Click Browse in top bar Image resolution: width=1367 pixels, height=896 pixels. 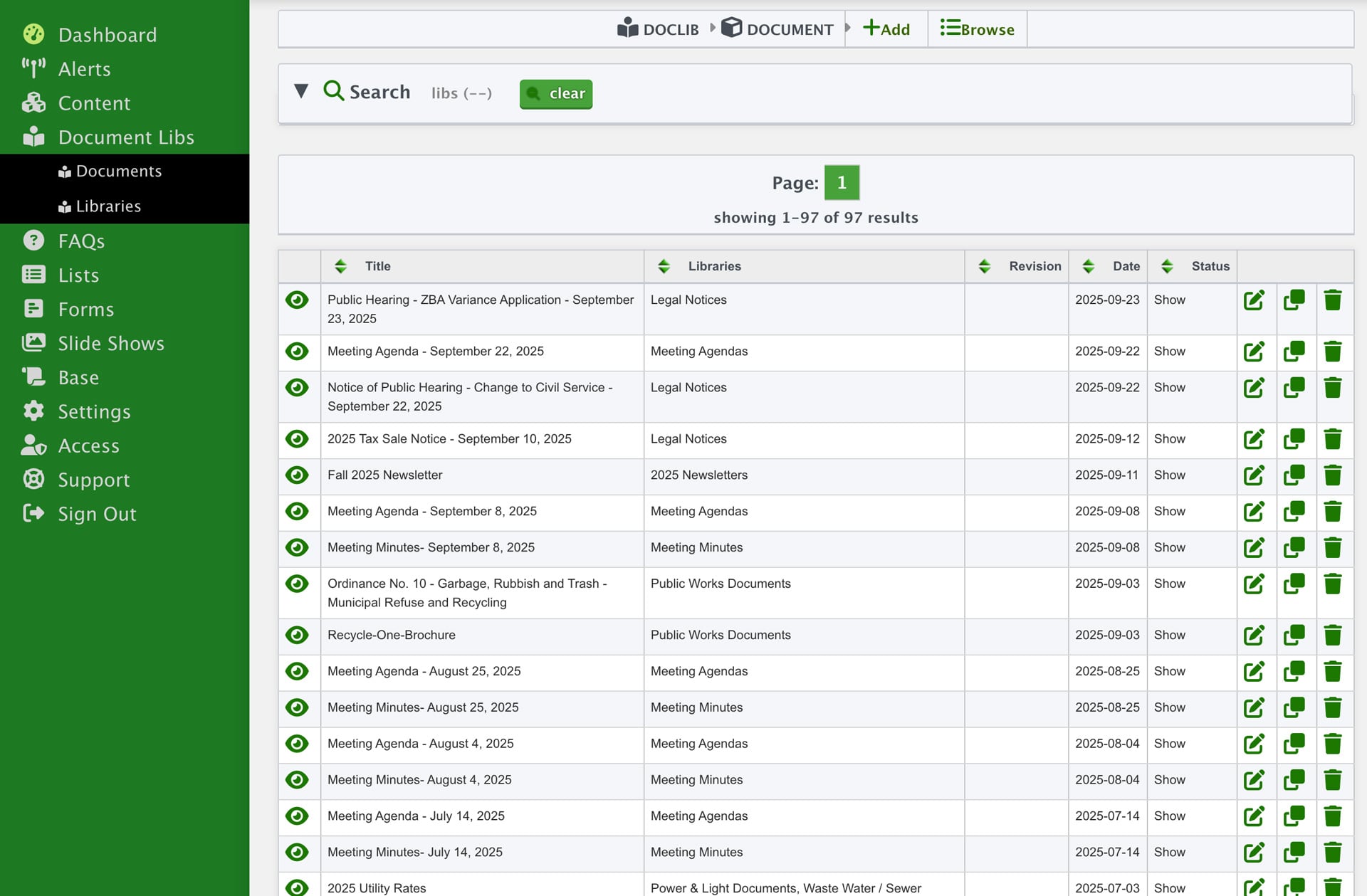pyautogui.click(x=977, y=29)
